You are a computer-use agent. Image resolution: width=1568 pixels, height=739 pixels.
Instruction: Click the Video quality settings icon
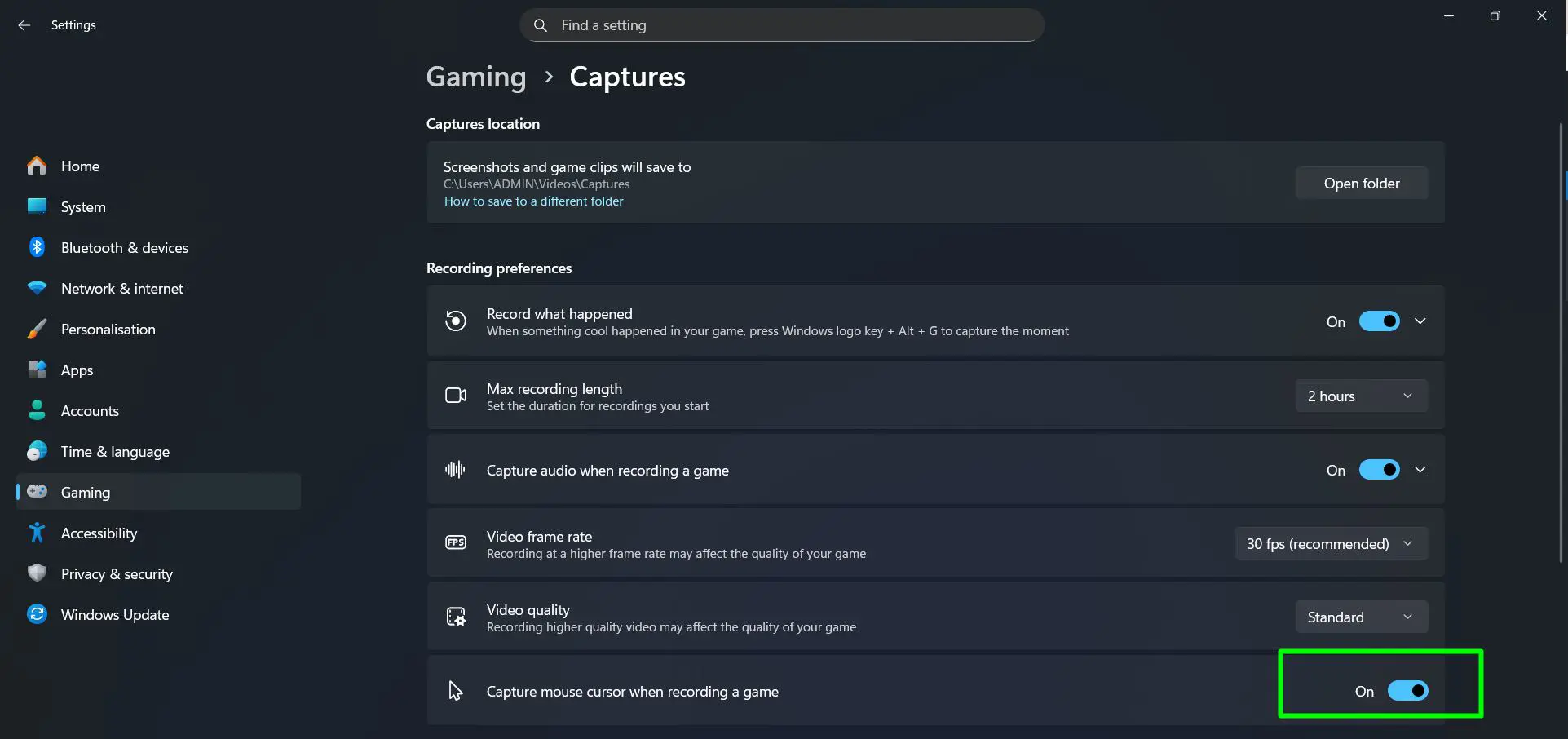point(455,616)
